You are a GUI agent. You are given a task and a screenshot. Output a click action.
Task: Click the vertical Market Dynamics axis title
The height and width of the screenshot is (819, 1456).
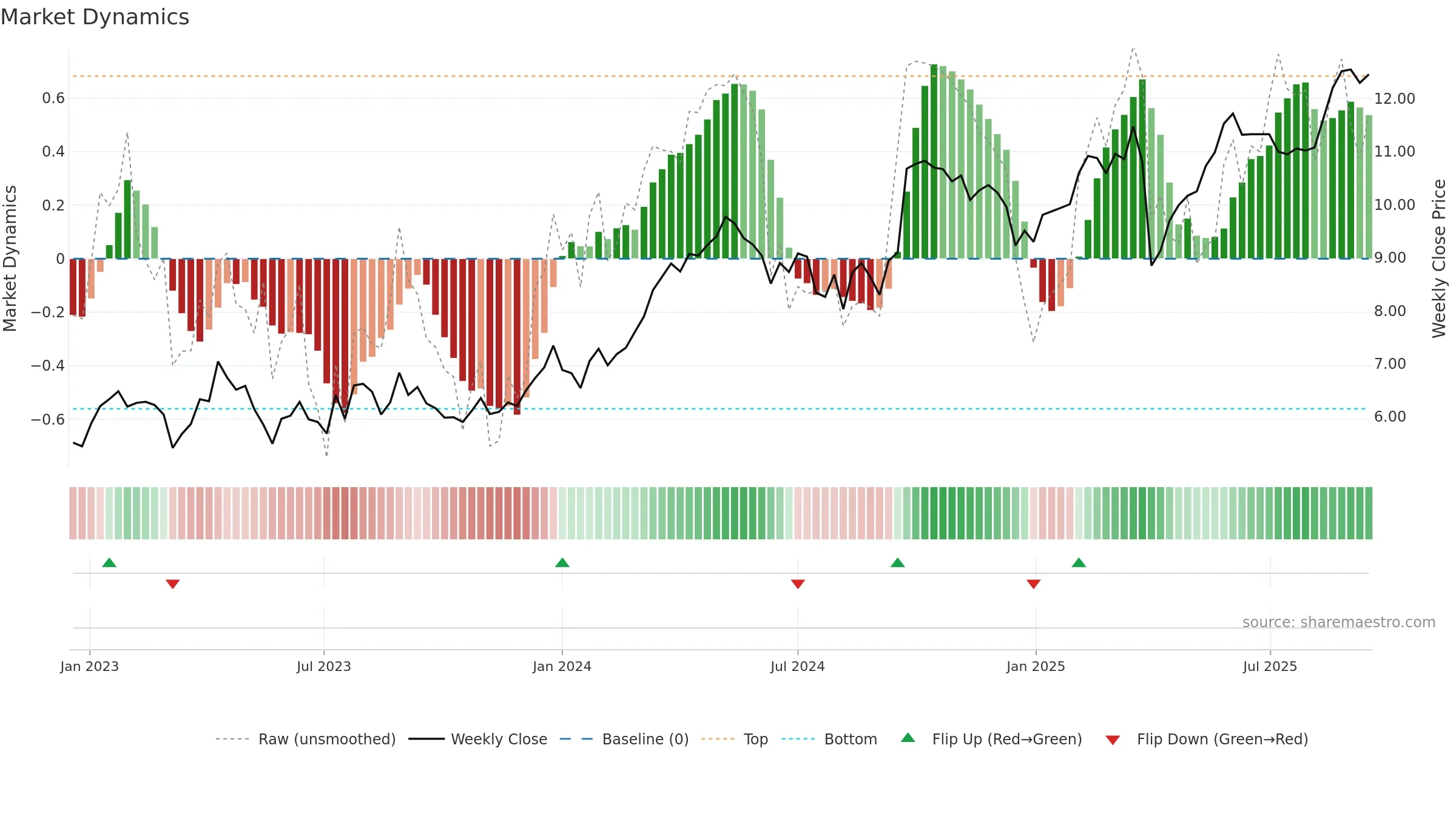pyautogui.click(x=10, y=258)
